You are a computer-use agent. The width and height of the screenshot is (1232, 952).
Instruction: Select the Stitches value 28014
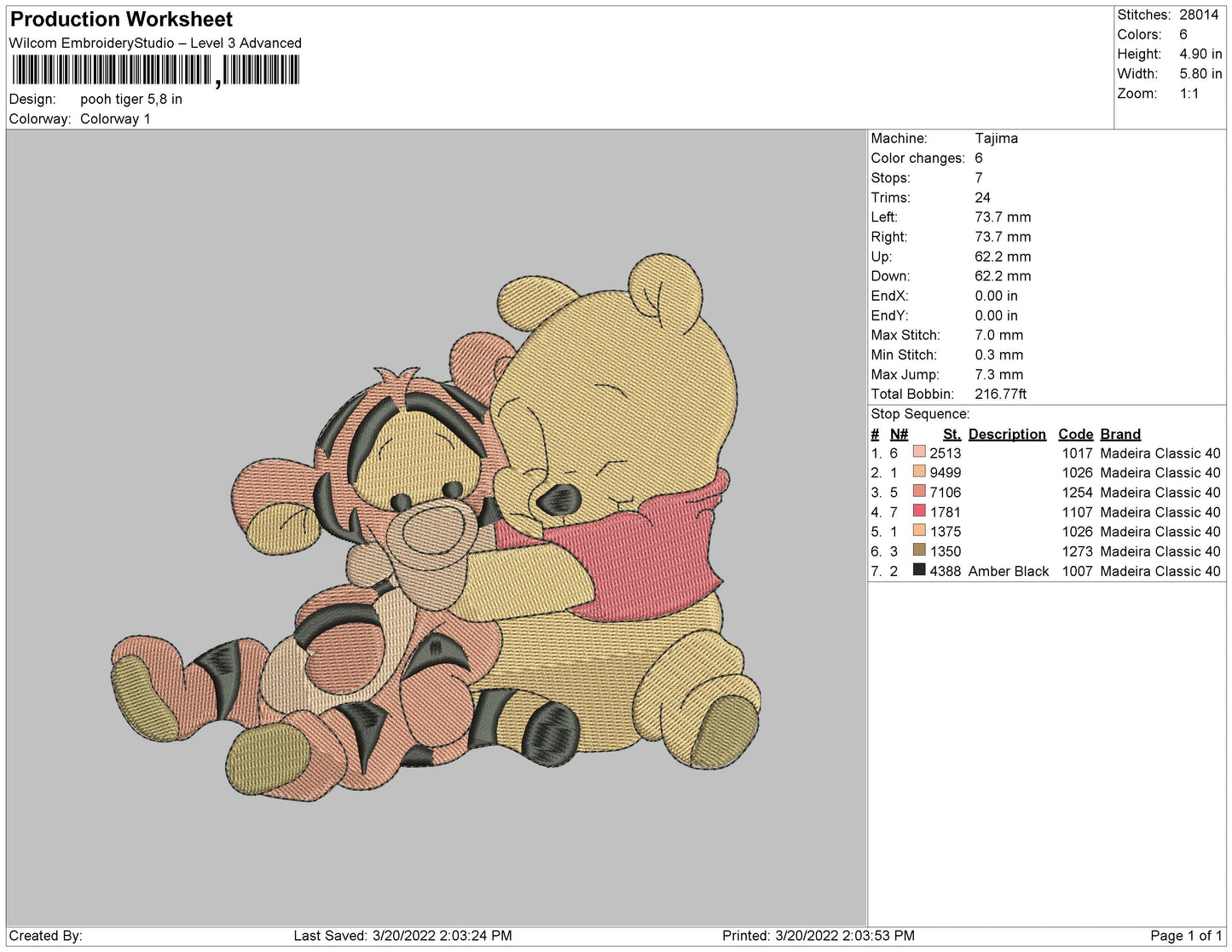(1198, 14)
